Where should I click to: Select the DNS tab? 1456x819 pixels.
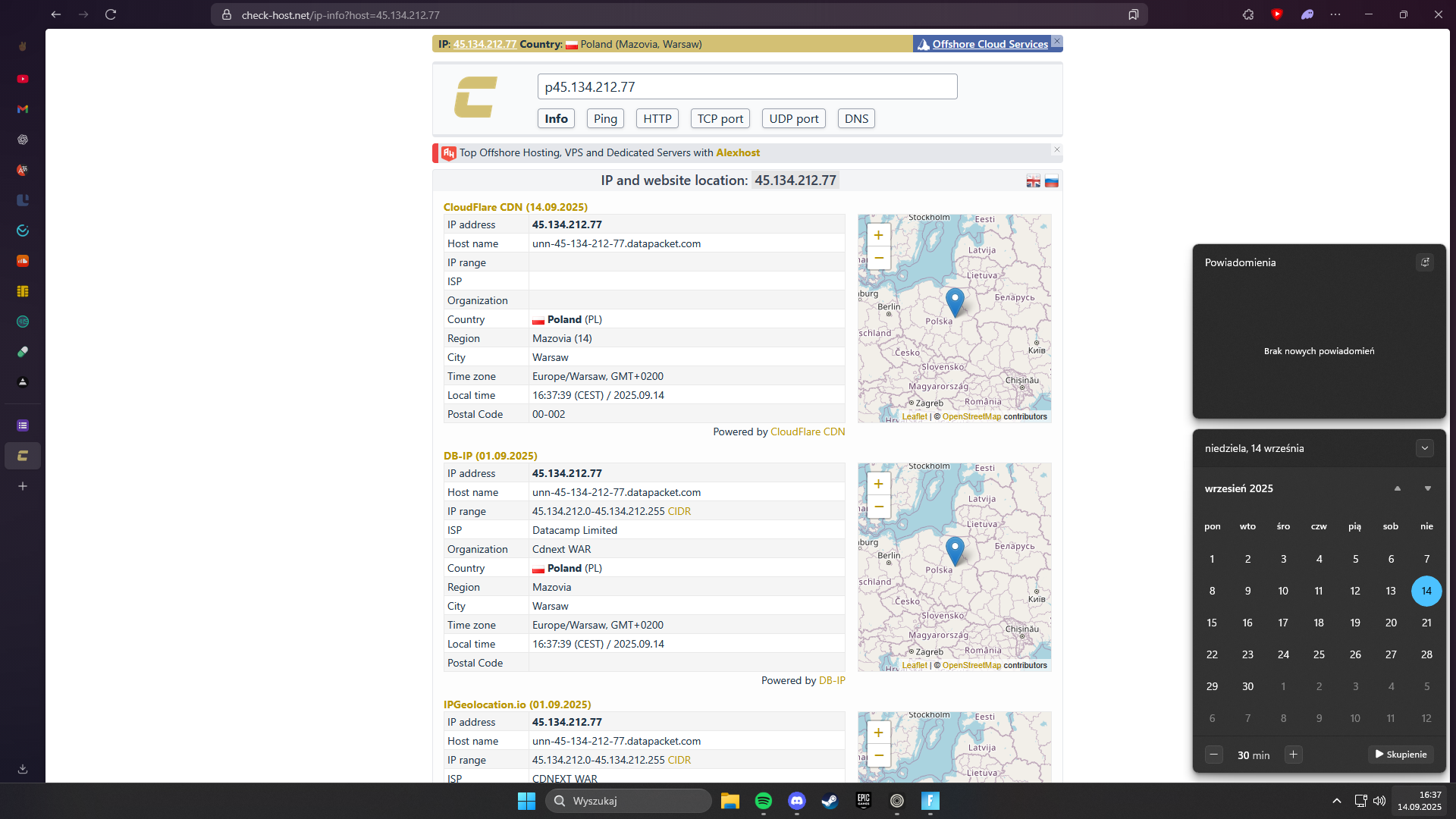click(x=857, y=118)
